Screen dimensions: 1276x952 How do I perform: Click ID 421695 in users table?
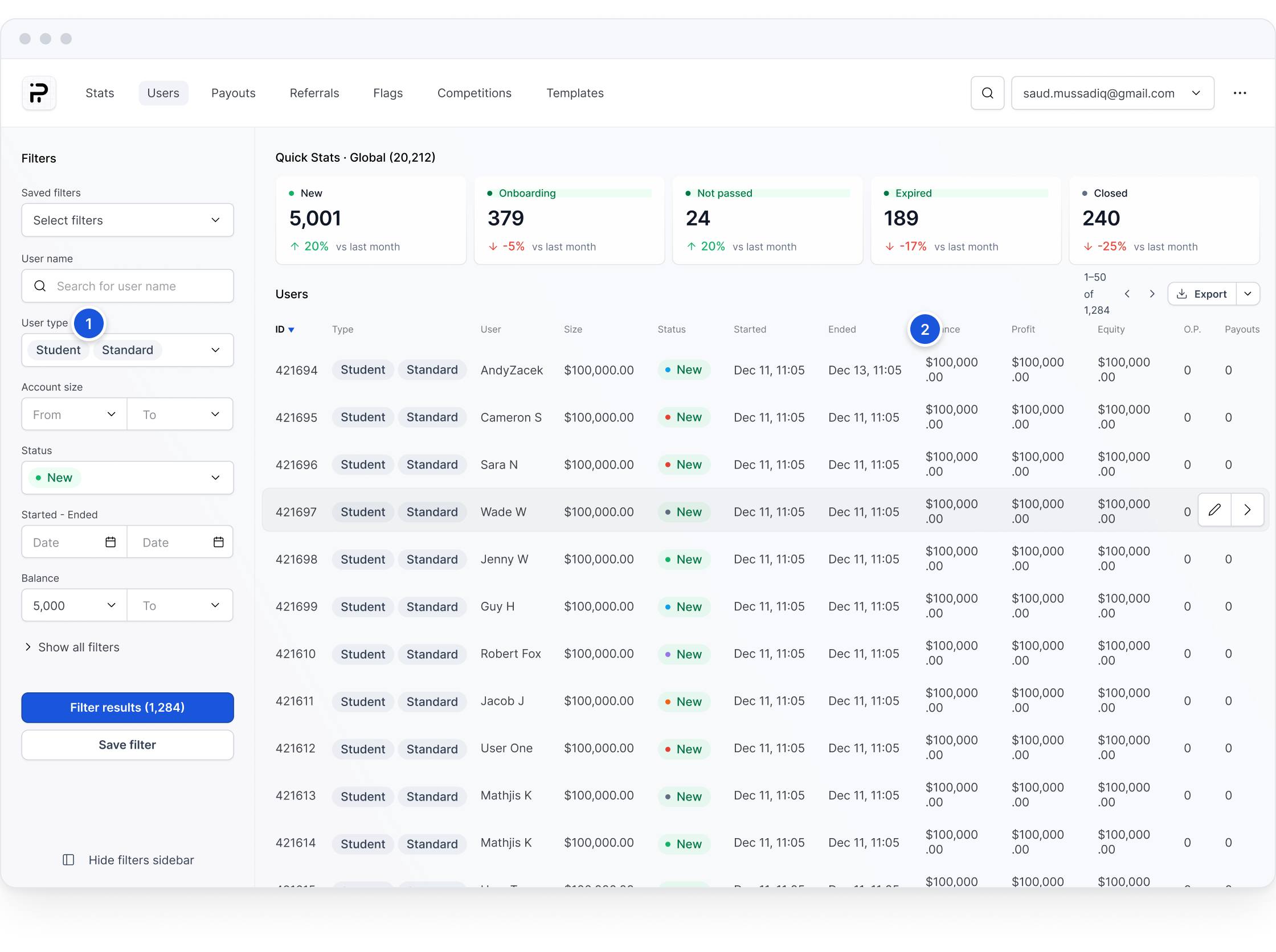tap(296, 417)
